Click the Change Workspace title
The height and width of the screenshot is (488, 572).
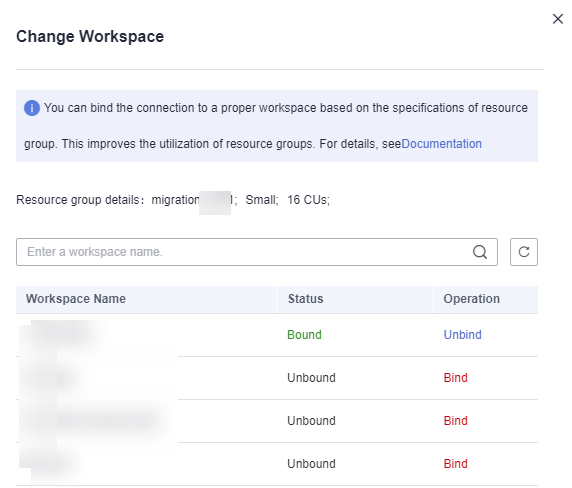pyautogui.click(x=90, y=36)
